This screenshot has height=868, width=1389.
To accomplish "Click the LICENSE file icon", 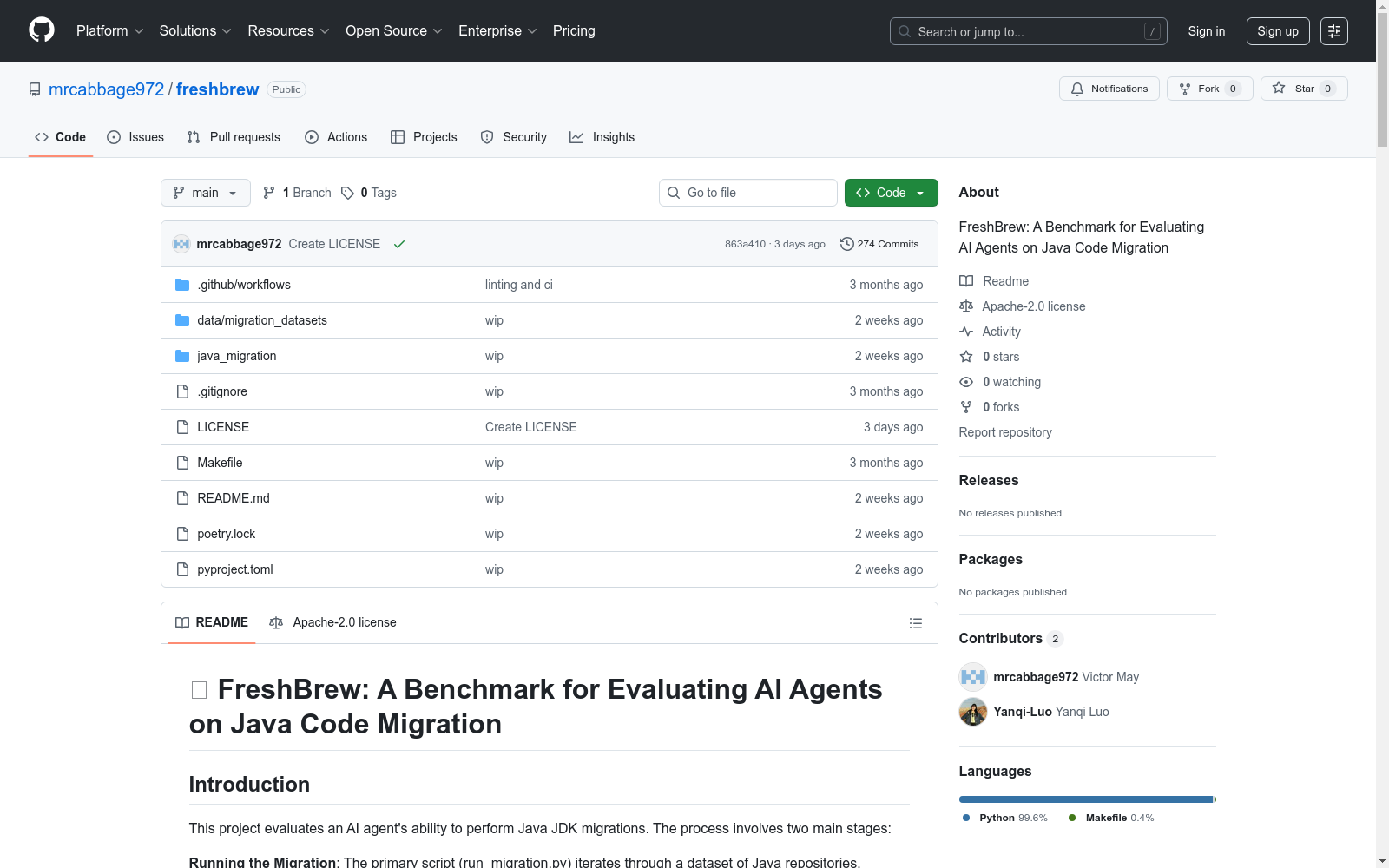I will pyautogui.click(x=182, y=427).
